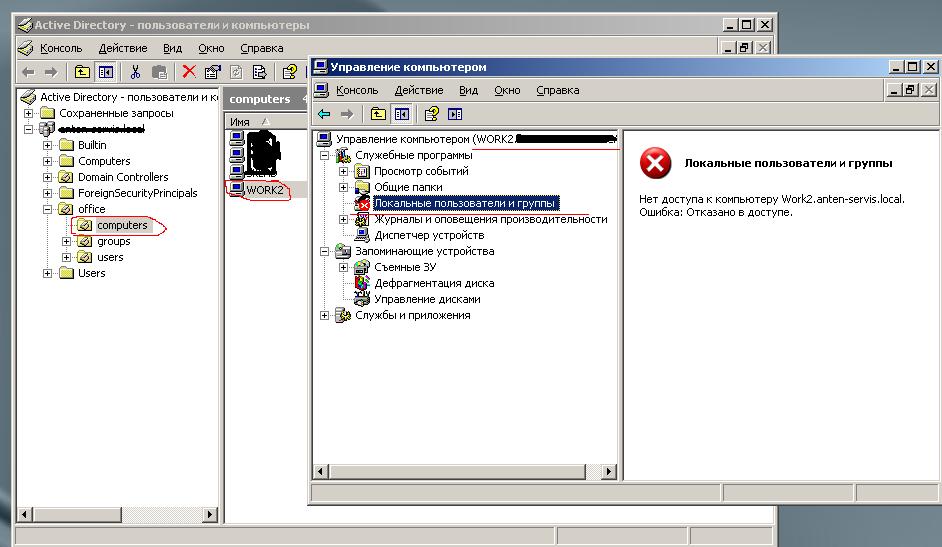Open Вид menu in Управление компьютером
This screenshot has width=942, height=547.
click(469, 90)
